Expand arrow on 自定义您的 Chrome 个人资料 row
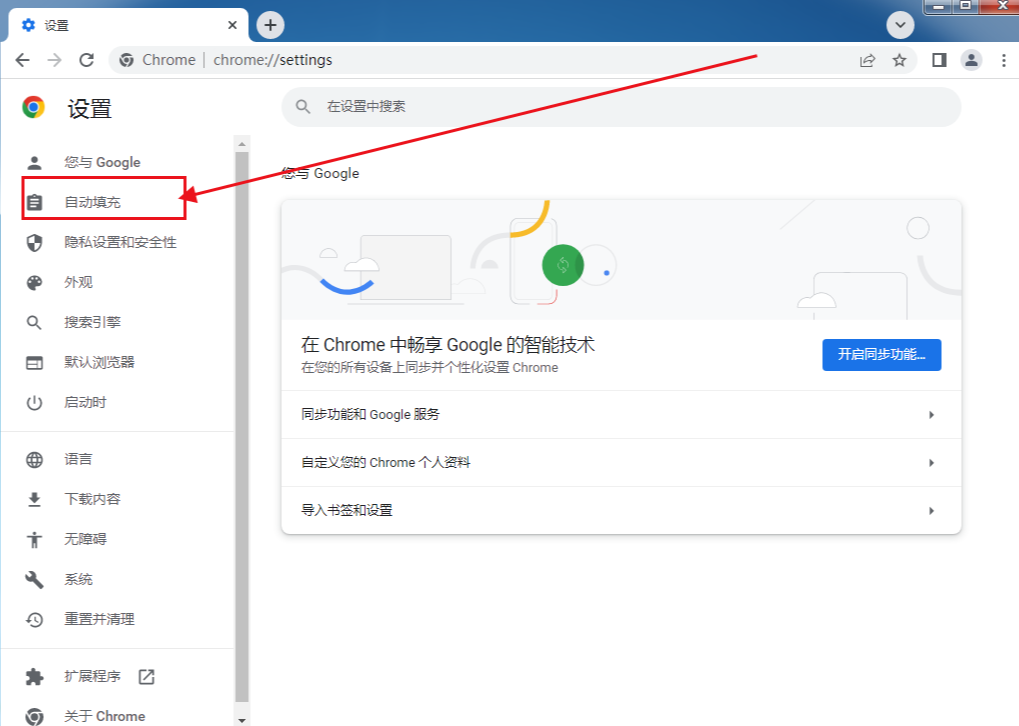This screenshot has width=1019, height=726. pyautogui.click(x=931, y=463)
